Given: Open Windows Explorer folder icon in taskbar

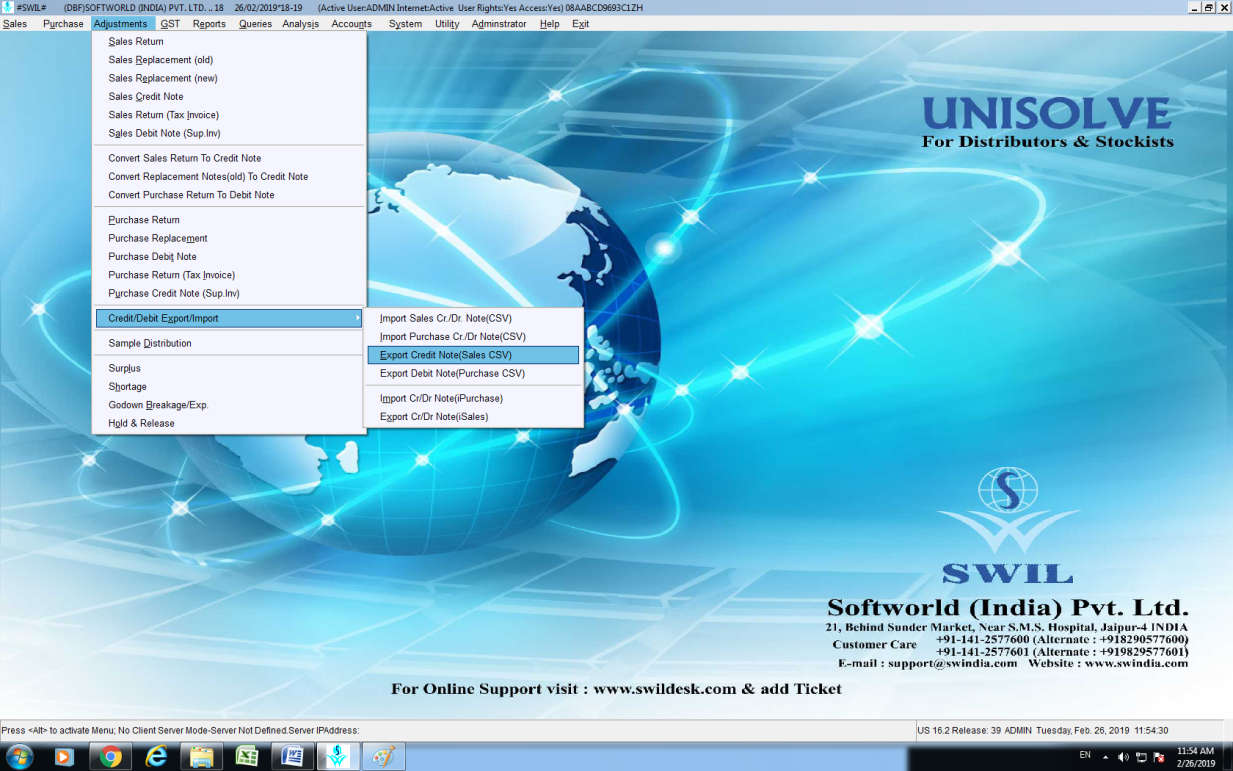Looking at the screenshot, I should [201, 757].
